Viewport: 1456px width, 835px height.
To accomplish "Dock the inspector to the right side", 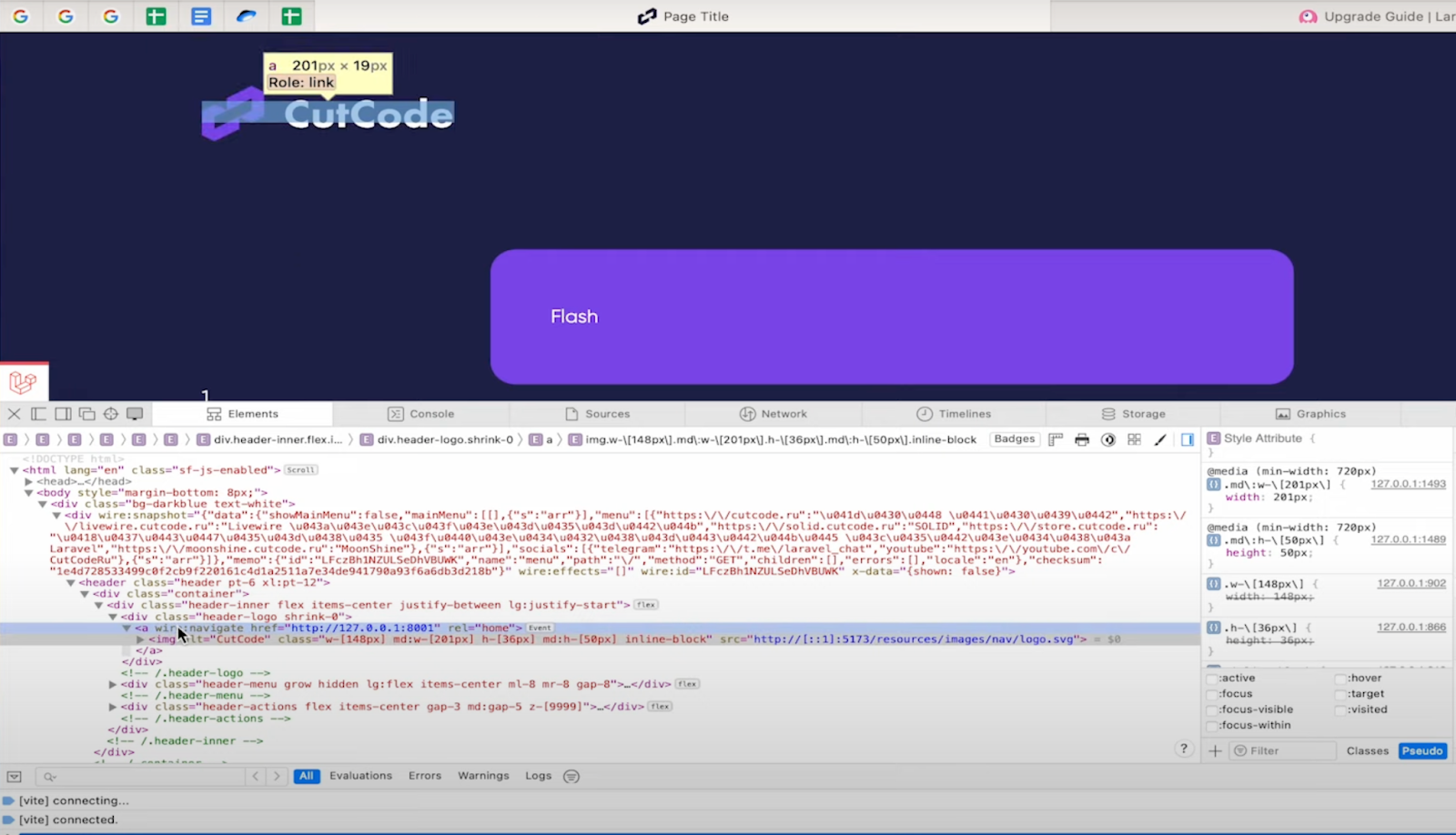I will click(x=63, y=414).
